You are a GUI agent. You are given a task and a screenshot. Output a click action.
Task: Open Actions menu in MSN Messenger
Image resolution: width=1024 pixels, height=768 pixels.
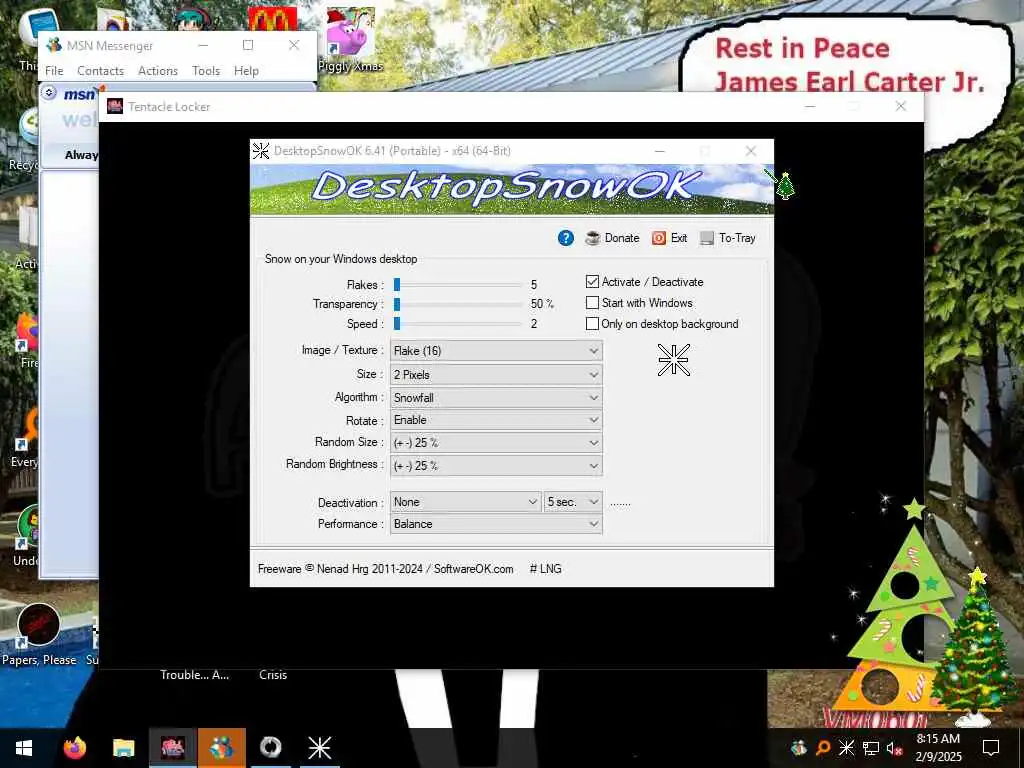pos(157,71)
